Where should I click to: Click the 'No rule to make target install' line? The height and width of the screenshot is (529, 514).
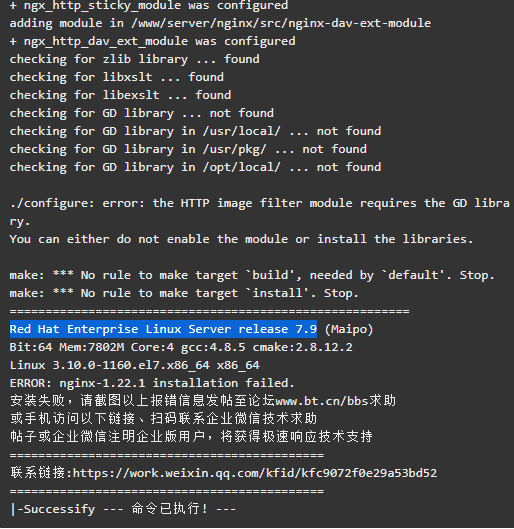pyautogui.click(x=184, y=293)
